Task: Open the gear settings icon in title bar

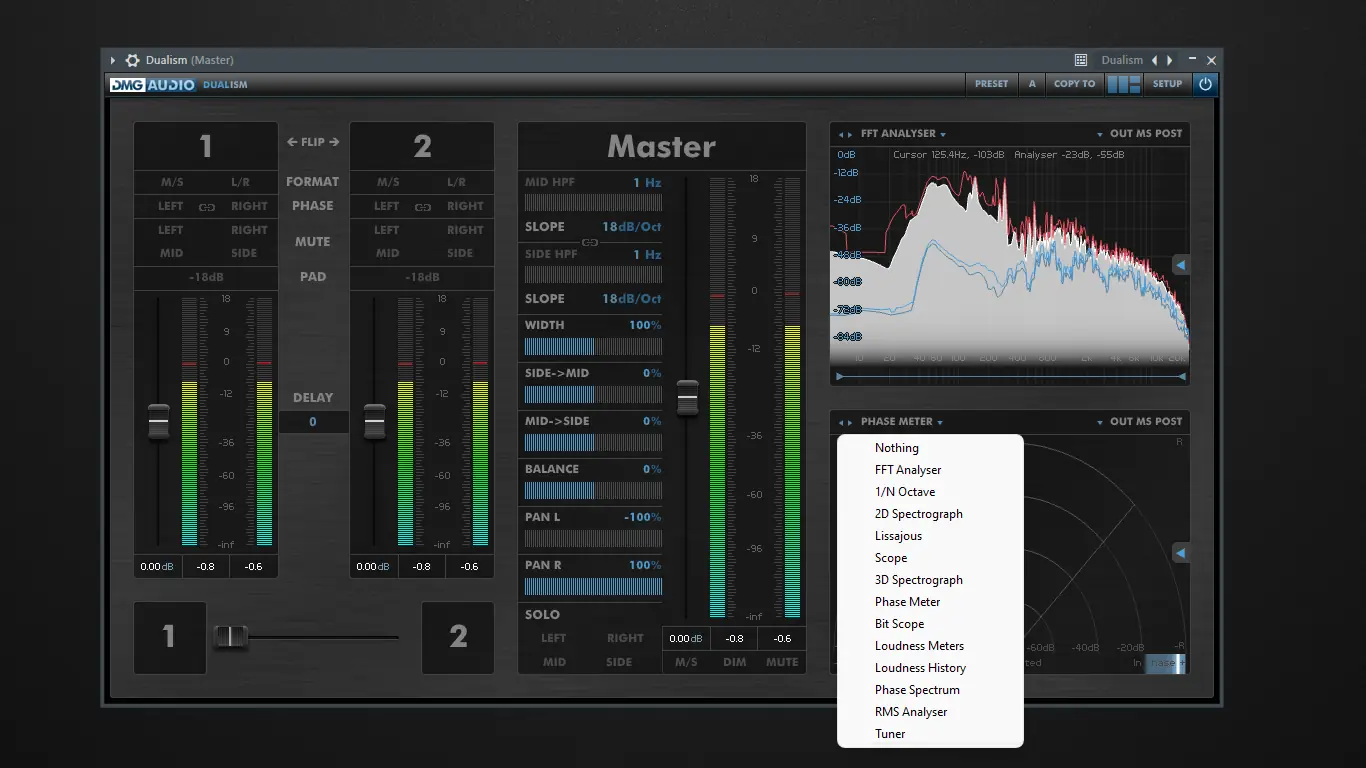Action: pos(131,60)
